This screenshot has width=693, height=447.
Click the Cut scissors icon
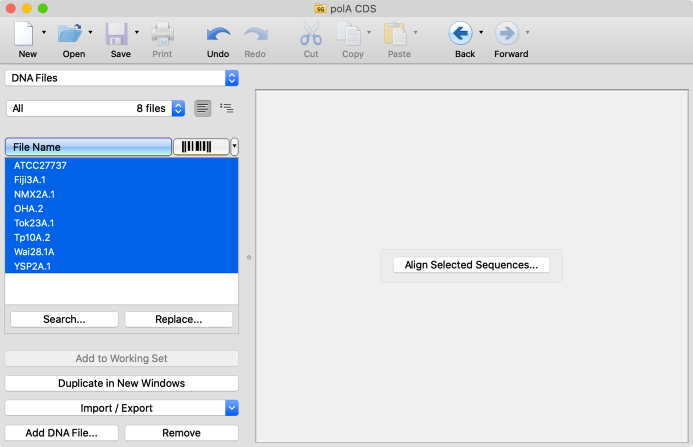[311, 34]
